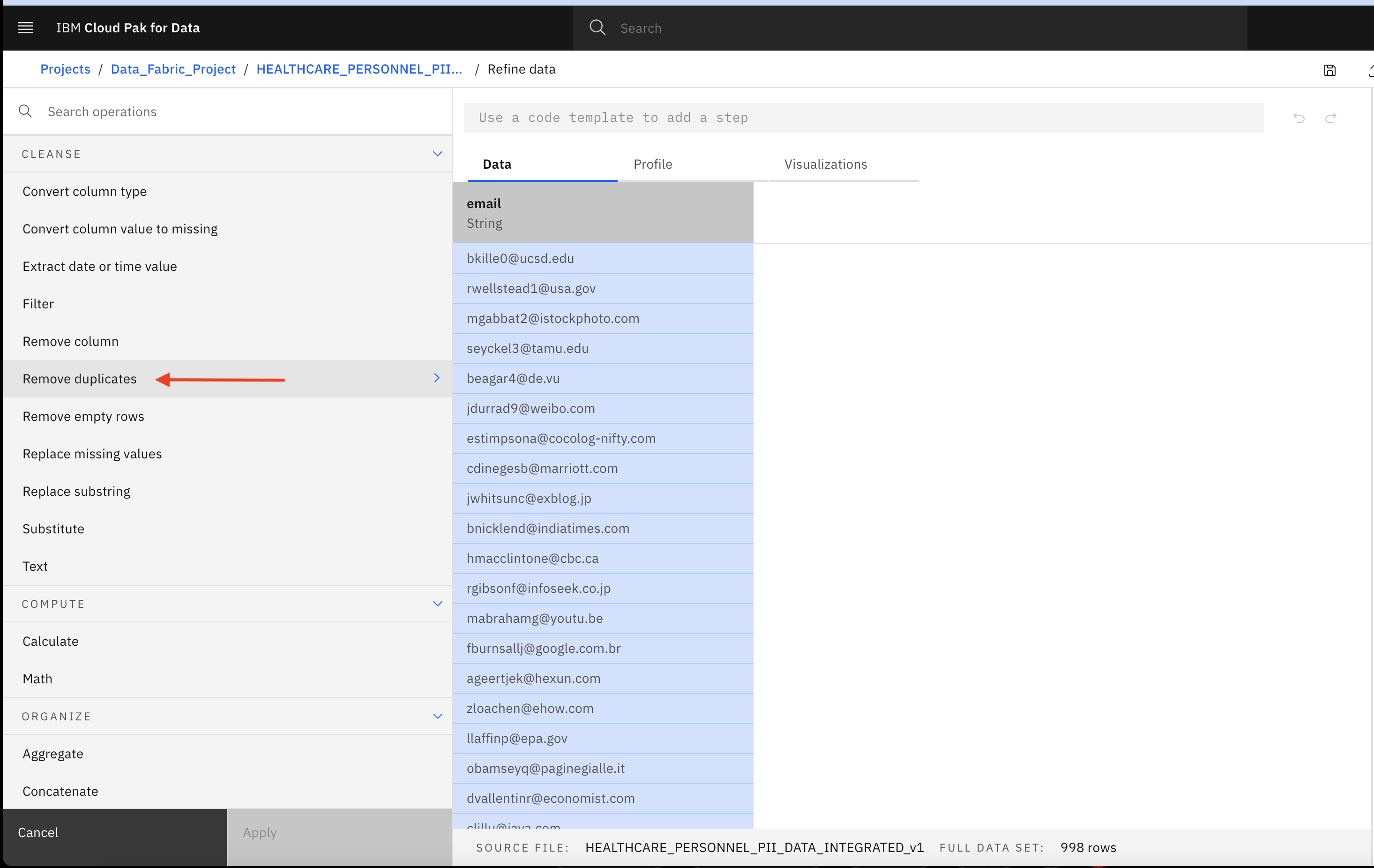Click cell hmacclintone@cbc.ca
The image size is (1374, 868).
point(603,558)
